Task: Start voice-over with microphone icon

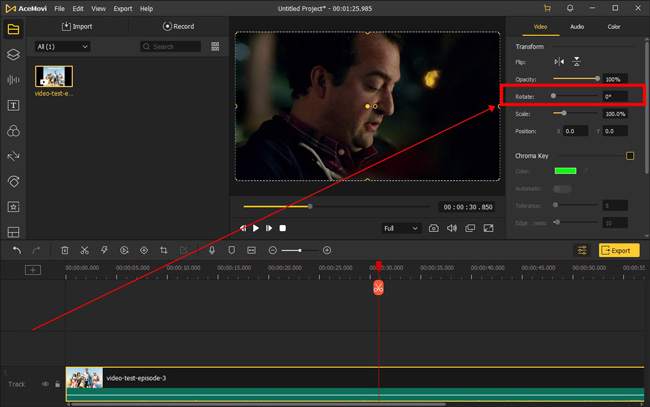Action: tap(212, 250)
